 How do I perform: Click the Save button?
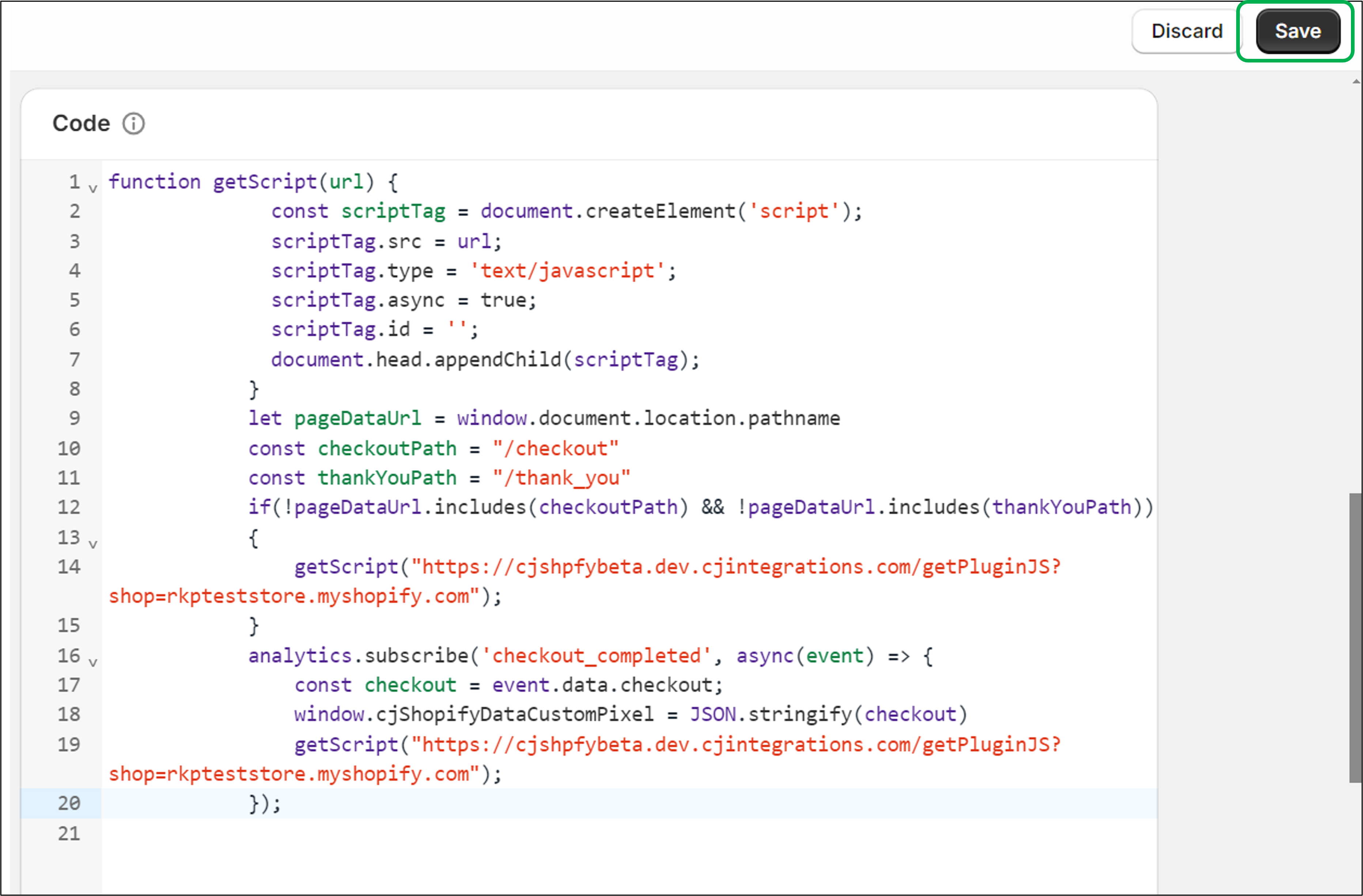(x=1296, y=31)
